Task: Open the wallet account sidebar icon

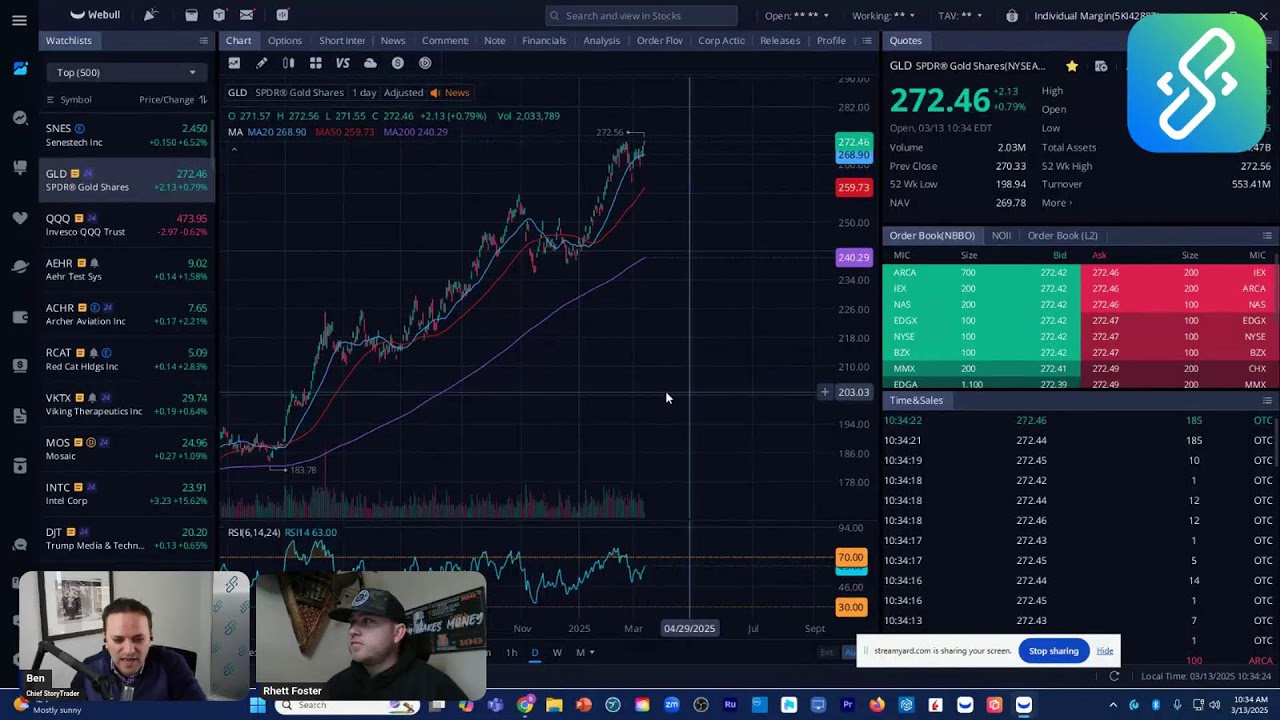Action: coord(20,316)
